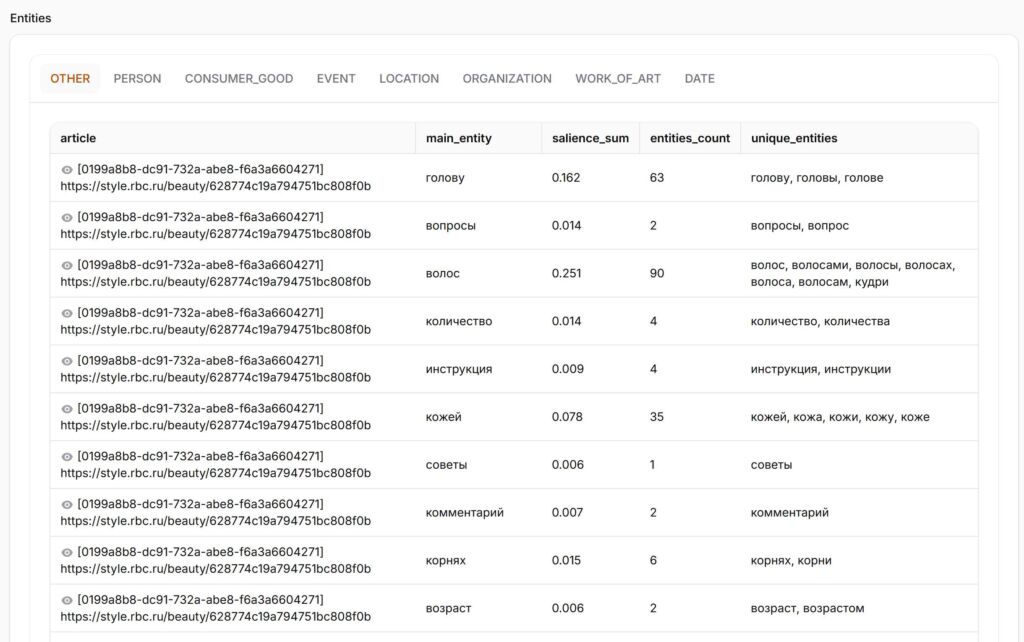Viewport: 1024px width, 642px height.
Task: Open article link in the голову row
Action: coord(215,186)
